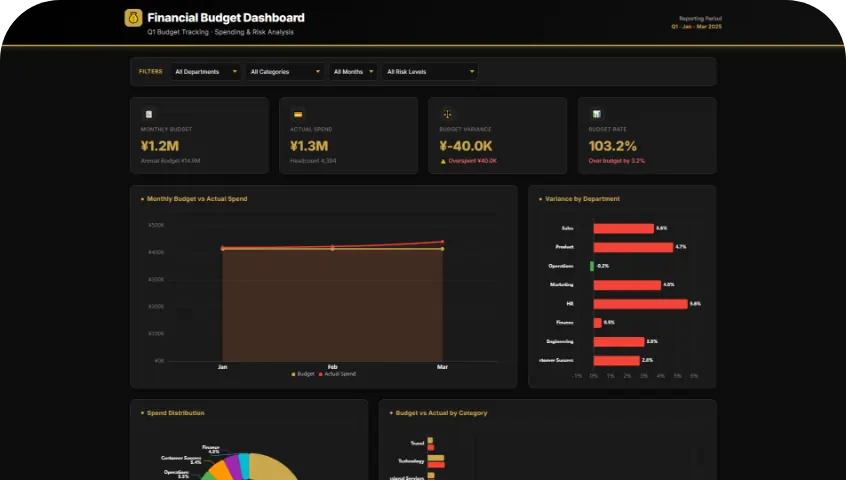Click the Product variance bar
This screenshot has height=480, width=846.
633,247
